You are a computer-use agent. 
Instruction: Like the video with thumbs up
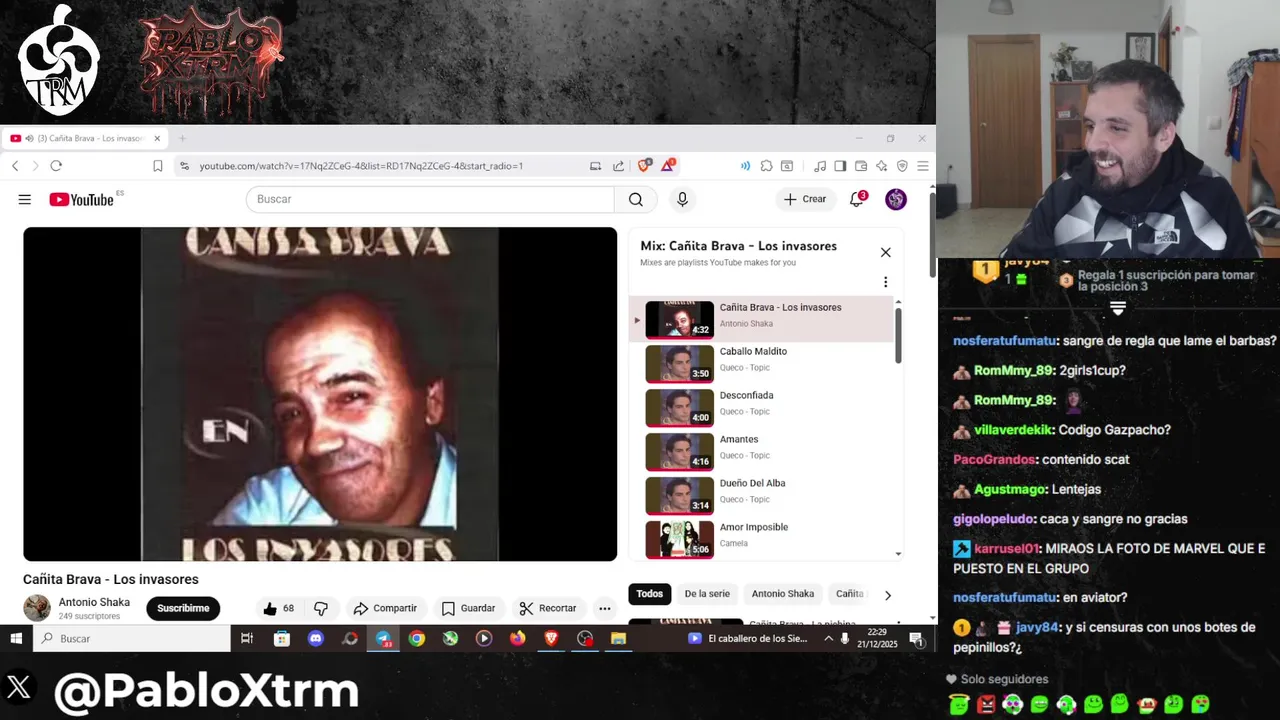pyautogui.click(x=278, y=608)
